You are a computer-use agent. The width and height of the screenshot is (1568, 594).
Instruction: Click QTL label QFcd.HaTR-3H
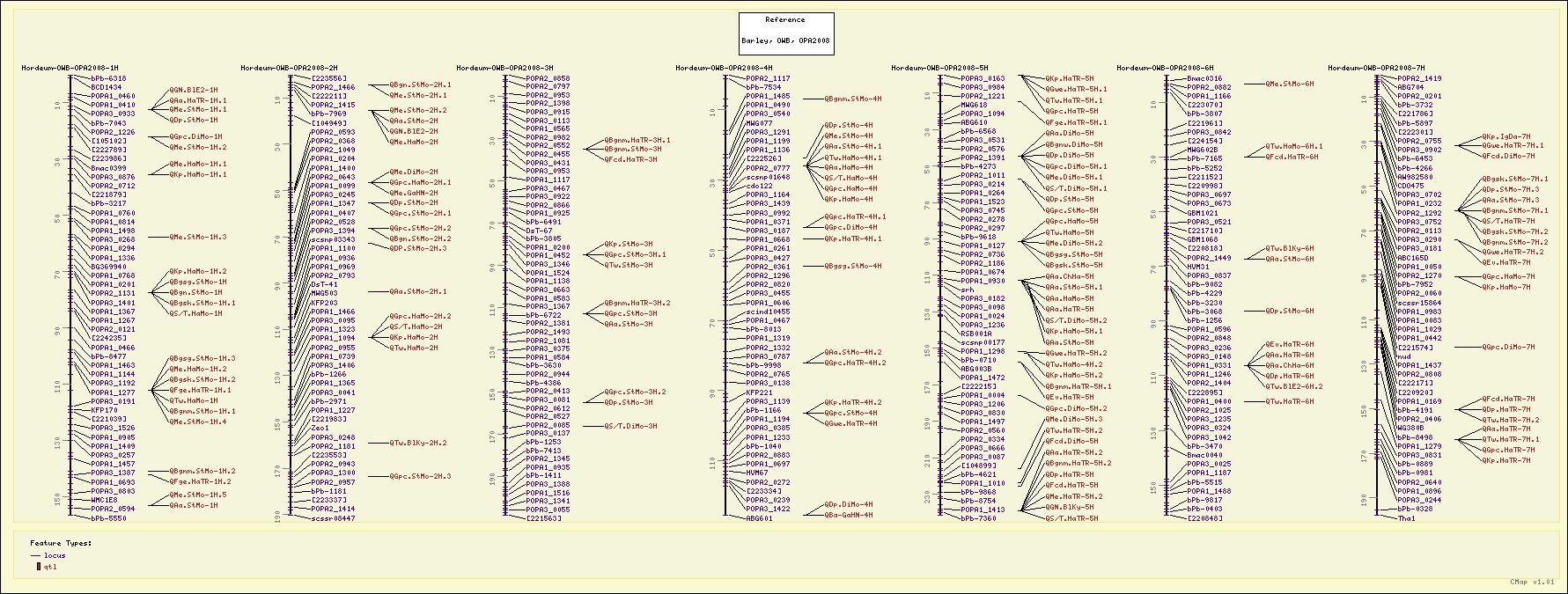(630, 159)
